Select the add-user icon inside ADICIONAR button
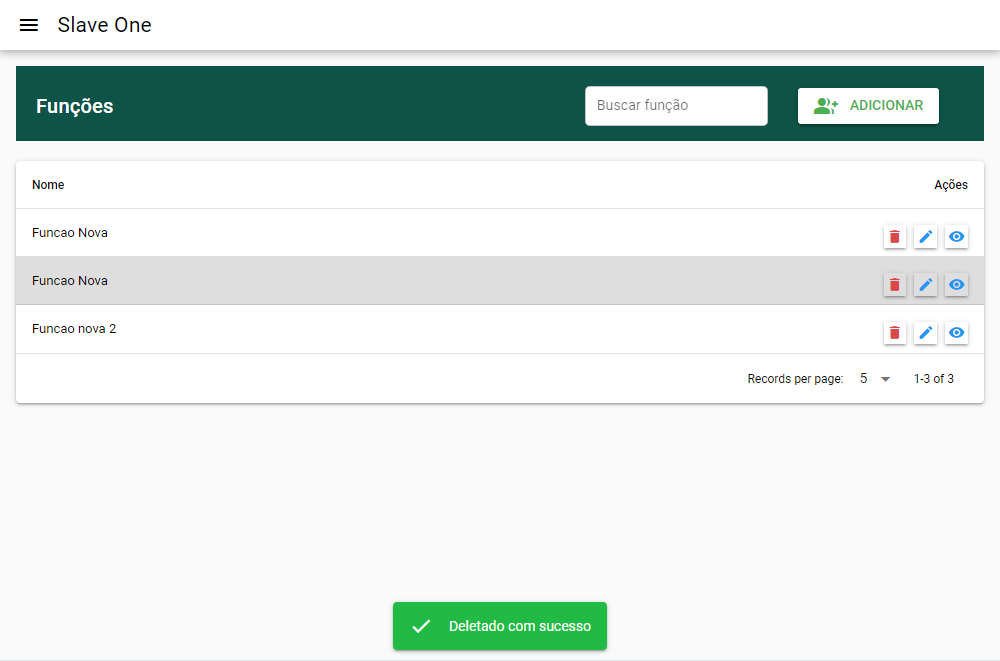 (x=824, y=105)
